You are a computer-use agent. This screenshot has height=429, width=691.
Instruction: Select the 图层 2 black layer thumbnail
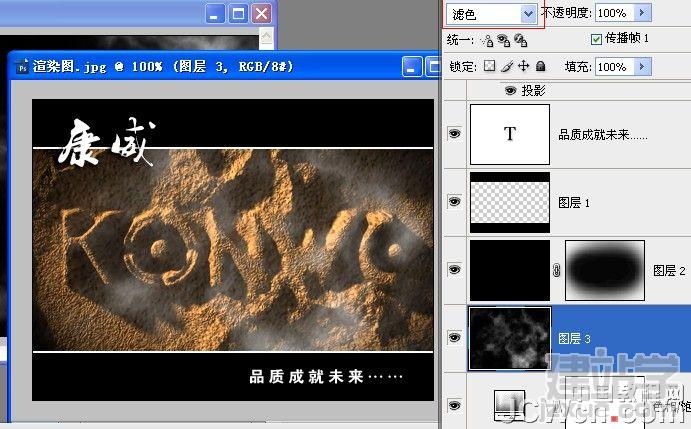point(510,270)
